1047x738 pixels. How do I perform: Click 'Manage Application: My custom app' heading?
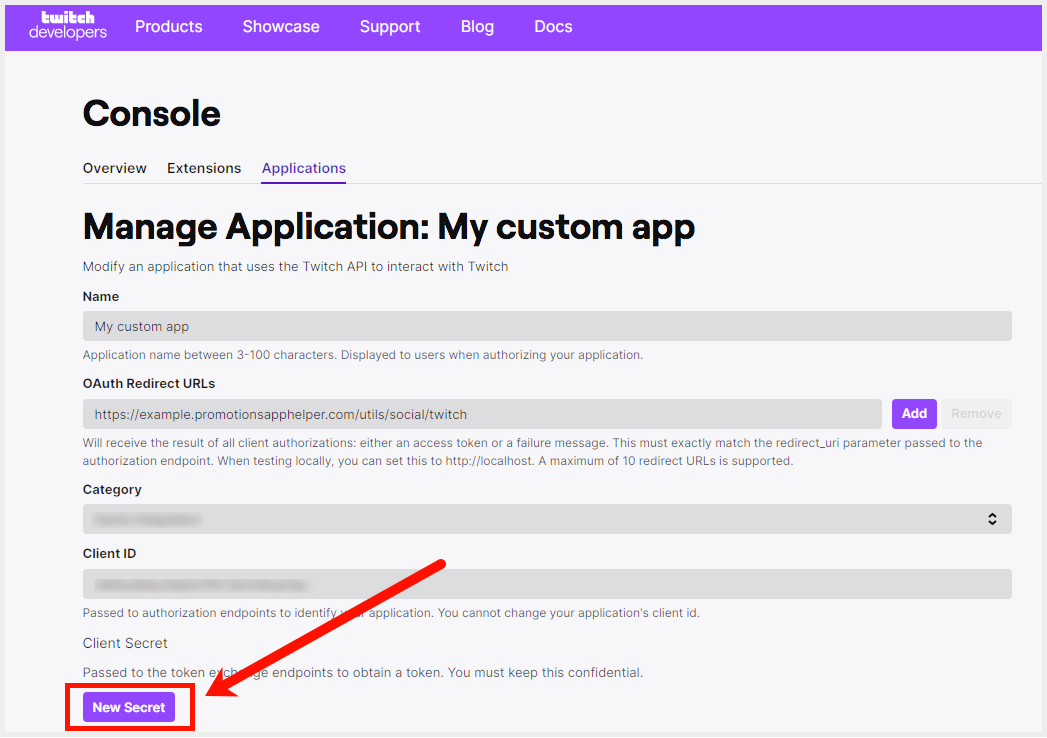pyautogui.click(x=389, y=228)
